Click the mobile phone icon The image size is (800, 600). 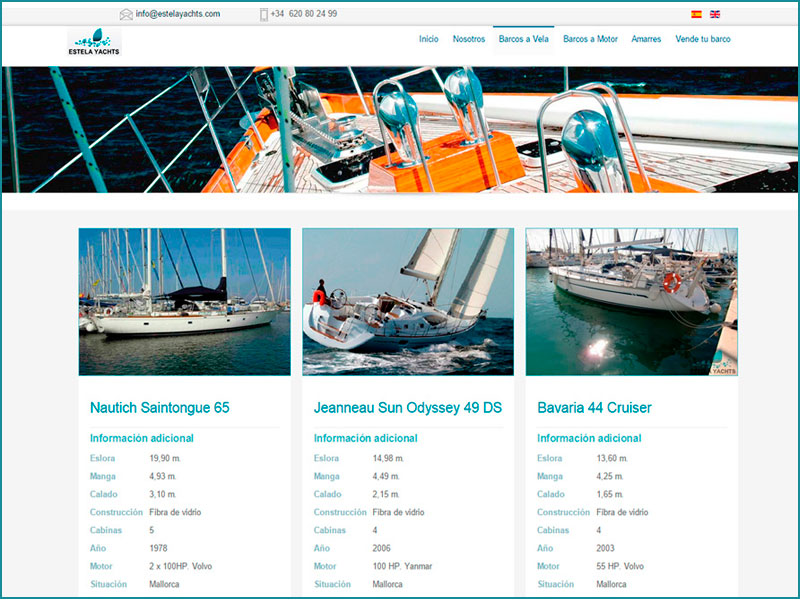pos(264,14)
